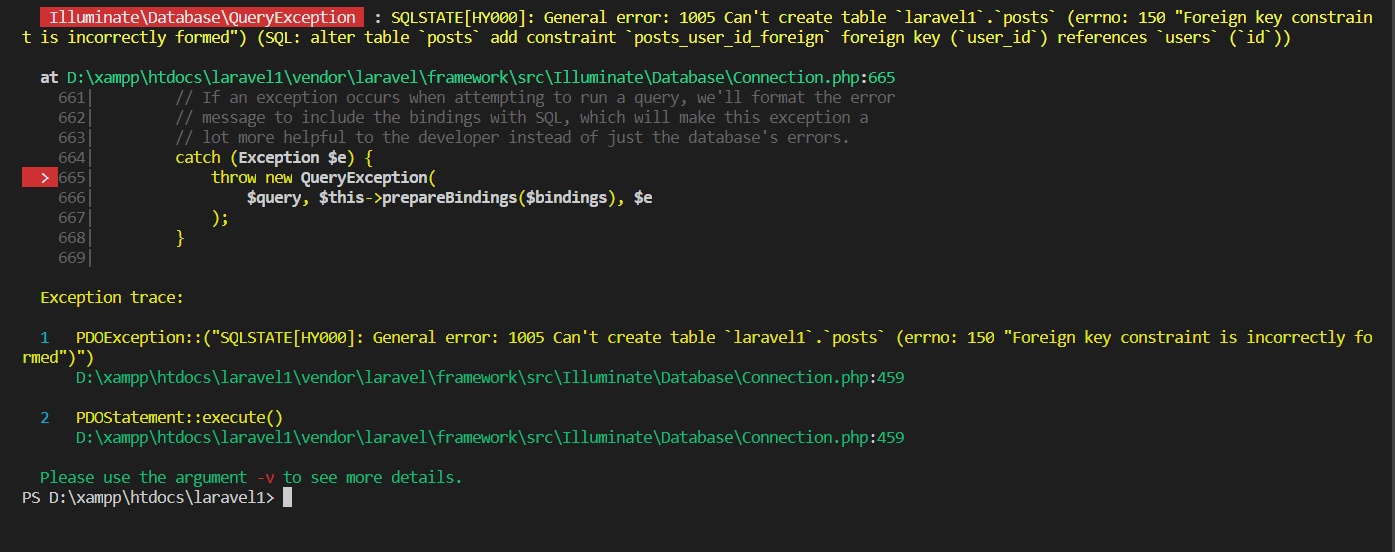Select line number 666

pos(72,197)
